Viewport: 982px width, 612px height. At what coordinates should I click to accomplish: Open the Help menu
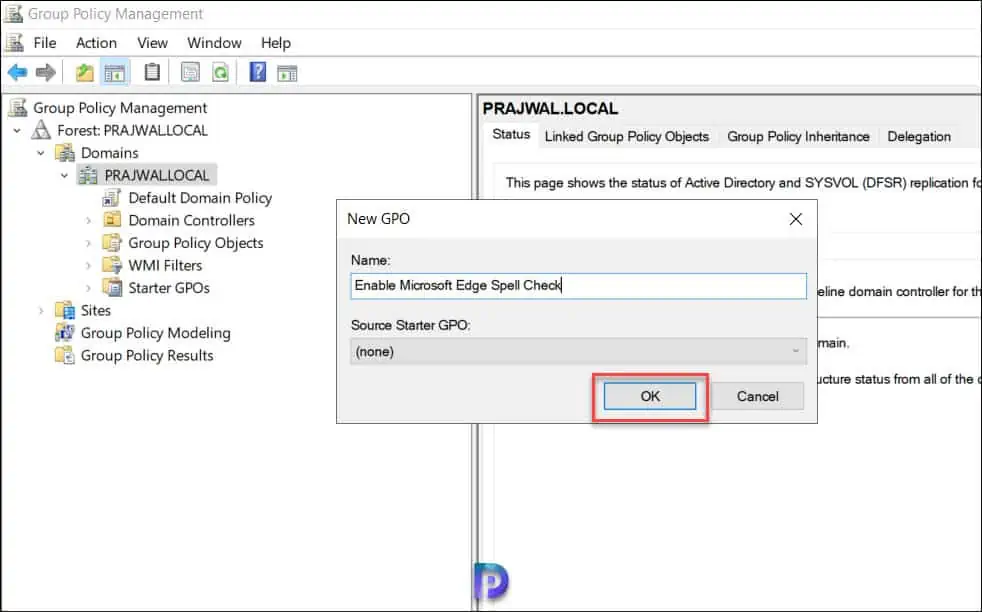(x=276, y=43)
